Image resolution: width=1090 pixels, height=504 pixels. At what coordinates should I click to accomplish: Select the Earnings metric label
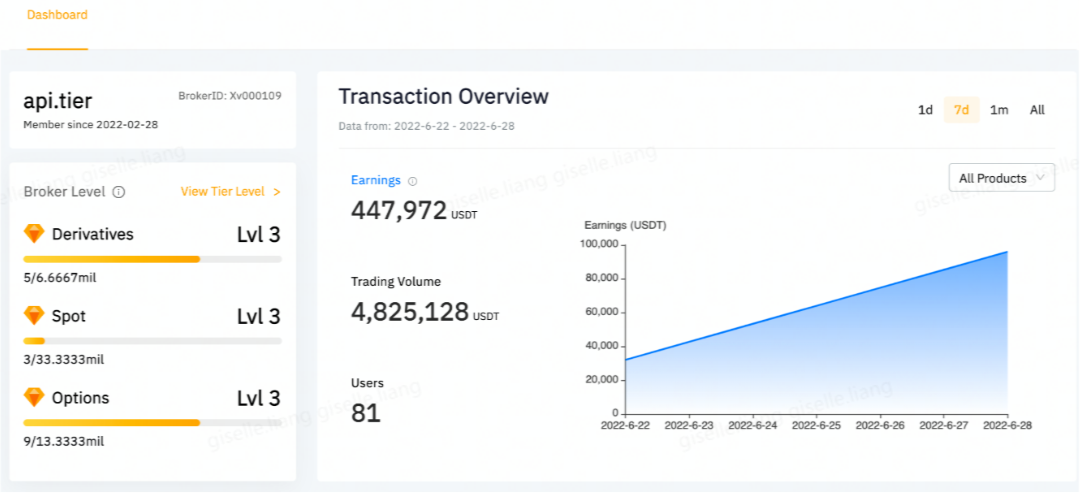click(x=375, y=180)
